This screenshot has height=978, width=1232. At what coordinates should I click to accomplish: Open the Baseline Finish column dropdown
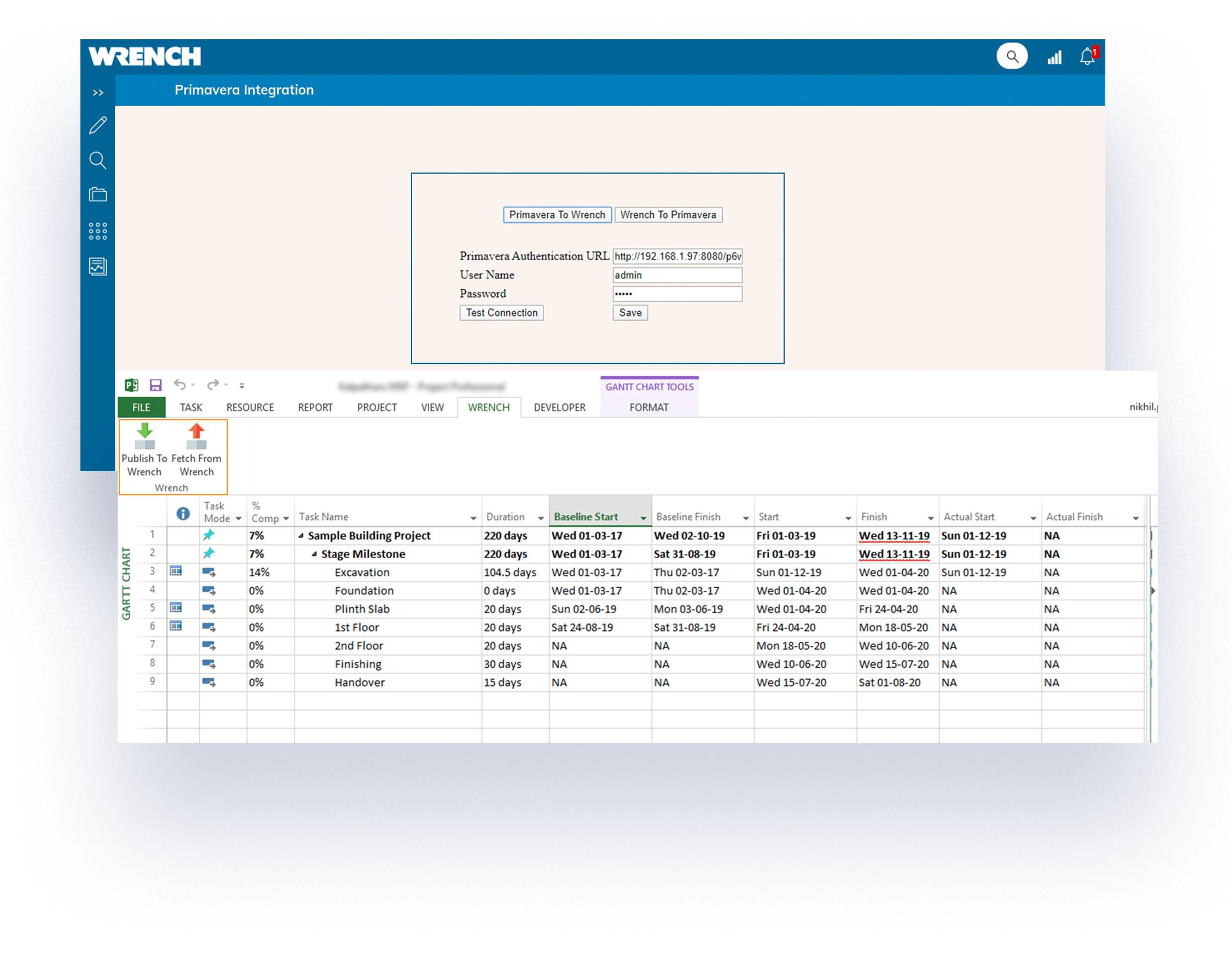point(746,518)
